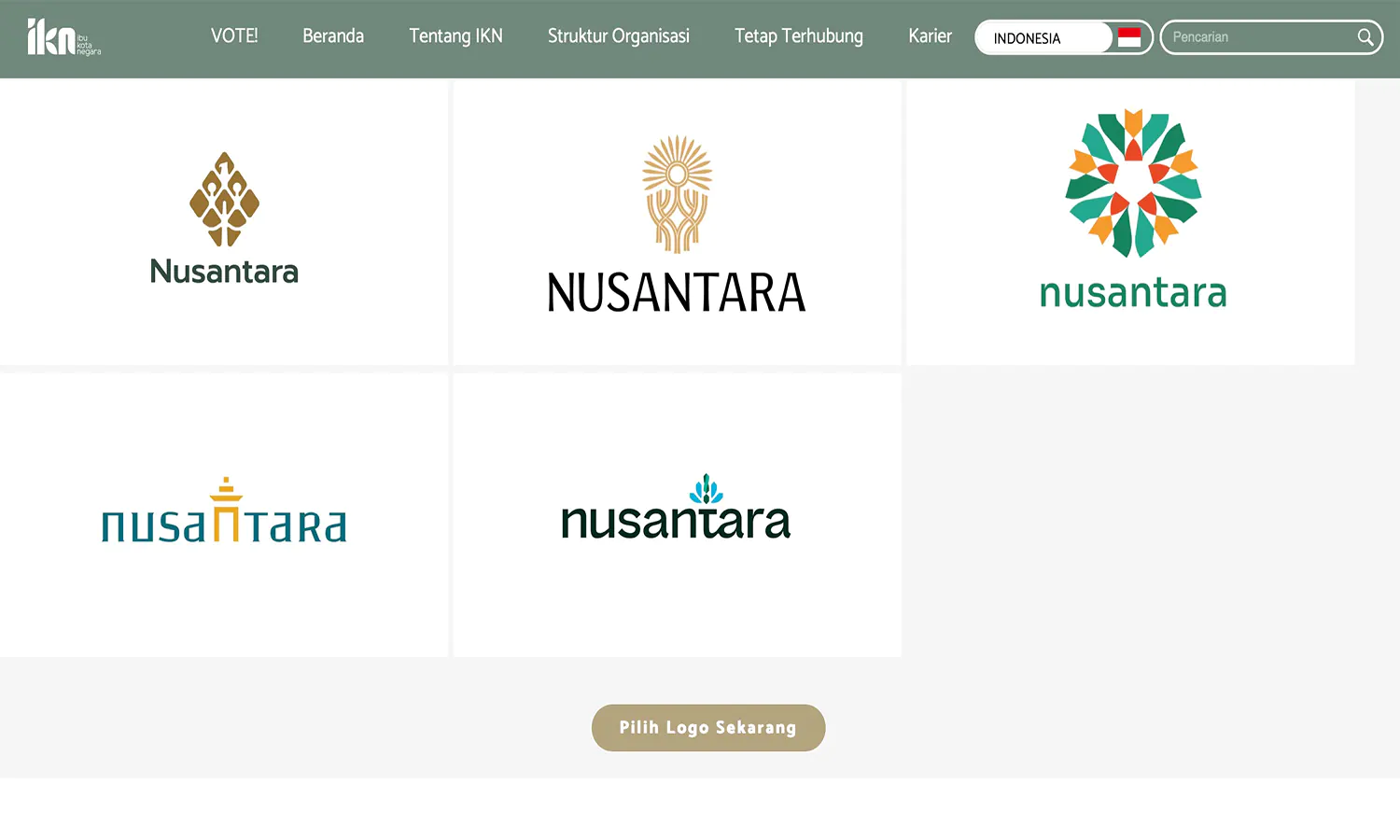
Task: Click the Pilih Logo Sekarang button
Action: [x=708, y=728]
